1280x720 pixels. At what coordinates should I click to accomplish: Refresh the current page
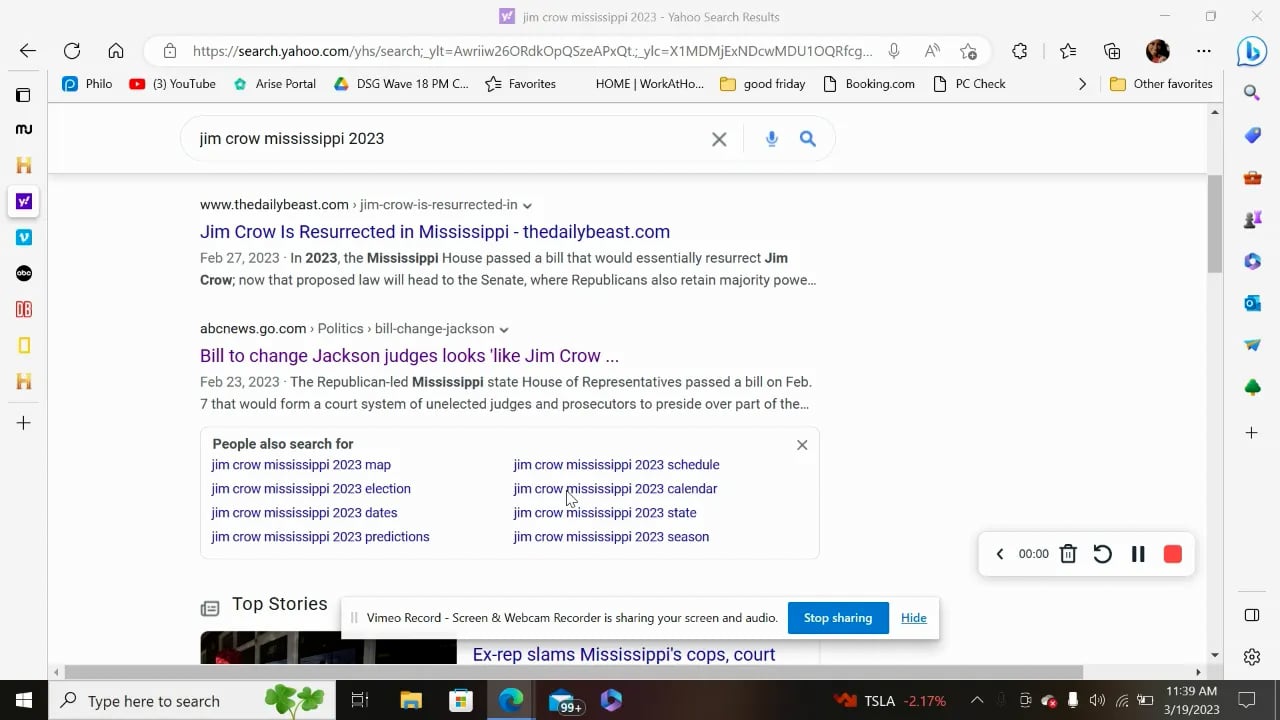[x=72, y=51]
